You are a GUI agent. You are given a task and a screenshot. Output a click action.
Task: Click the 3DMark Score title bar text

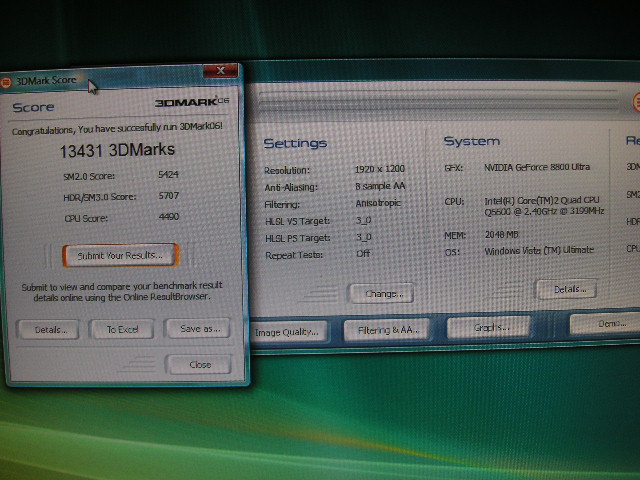point(46,80)
